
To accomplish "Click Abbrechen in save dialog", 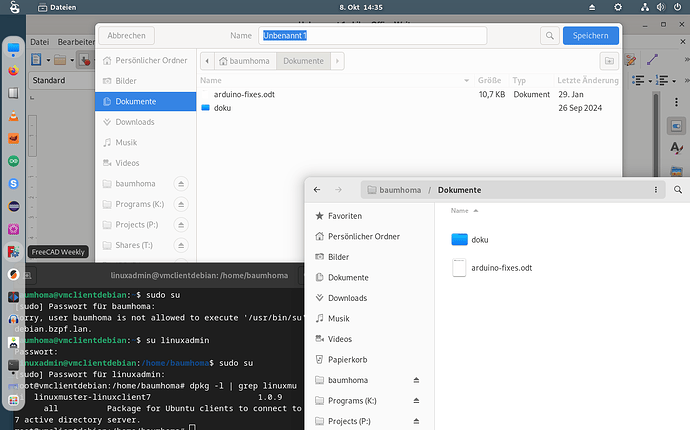I will click(126, 36).
